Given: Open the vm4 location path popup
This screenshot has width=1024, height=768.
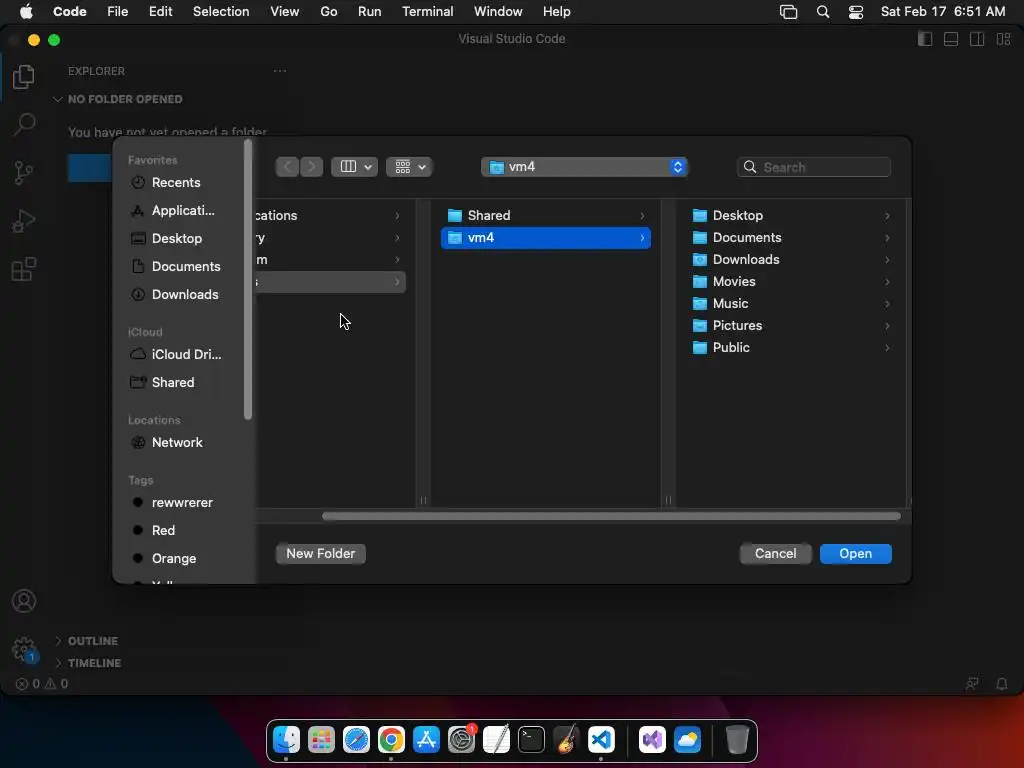Looking at the screenshot, I should (584, 167).
